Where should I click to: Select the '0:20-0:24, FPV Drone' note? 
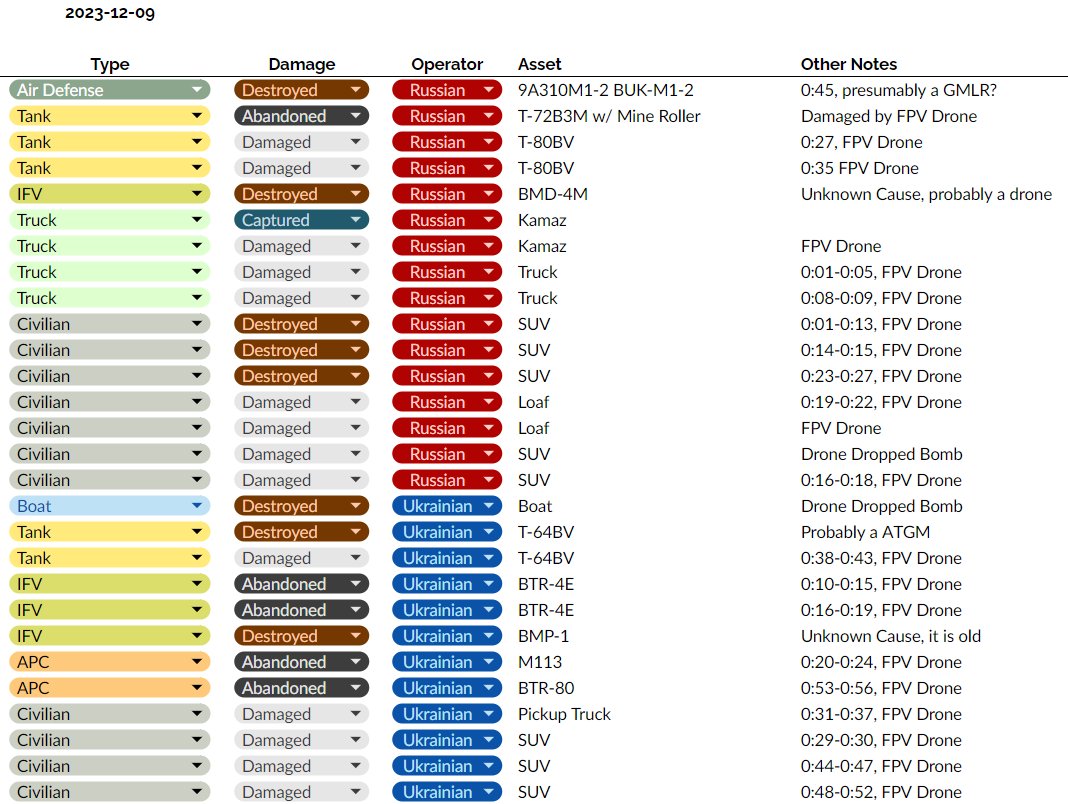pyautogui.click(x=881, y=662)
